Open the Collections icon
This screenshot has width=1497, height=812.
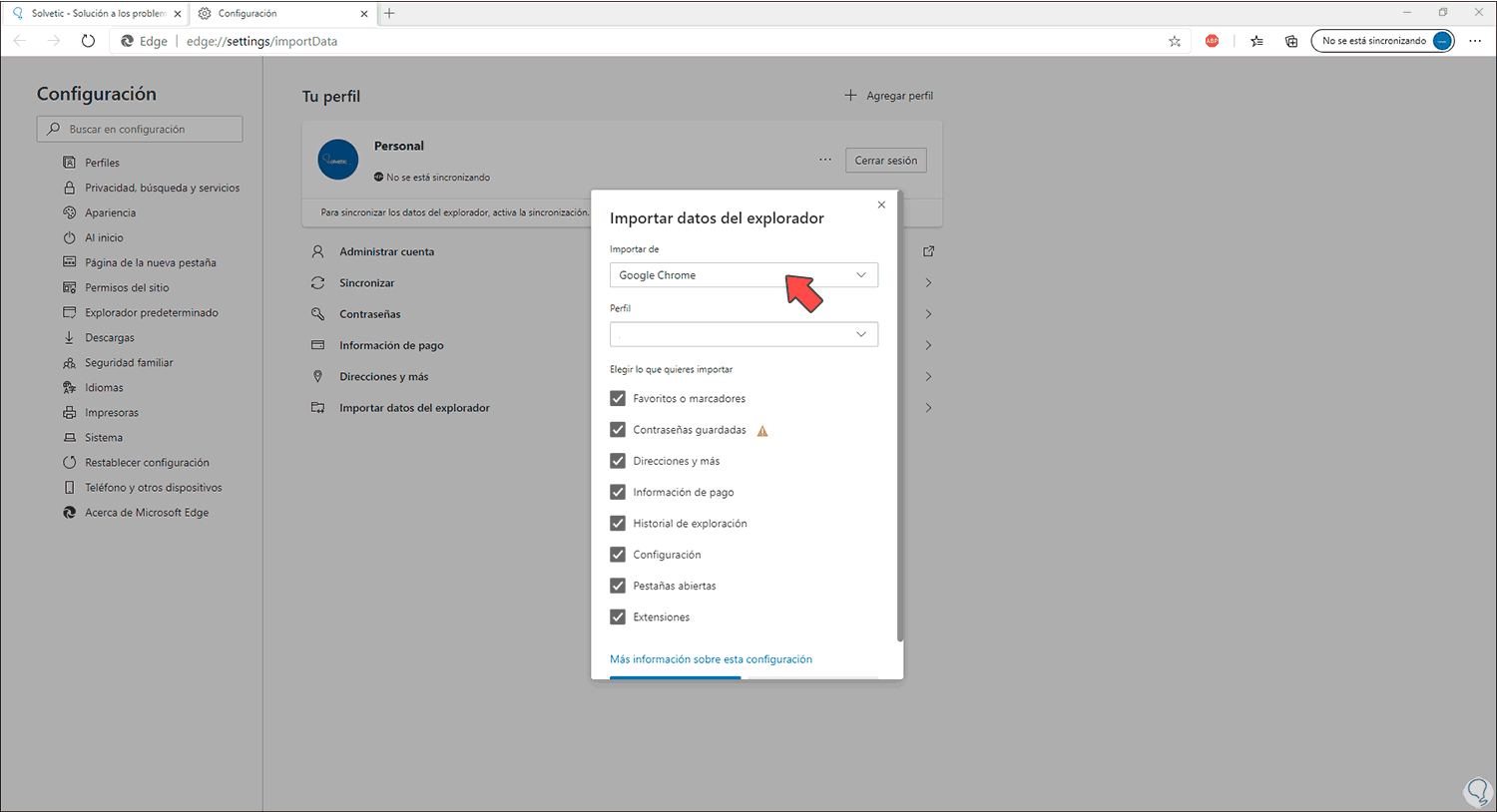(x=1291, y=41)
